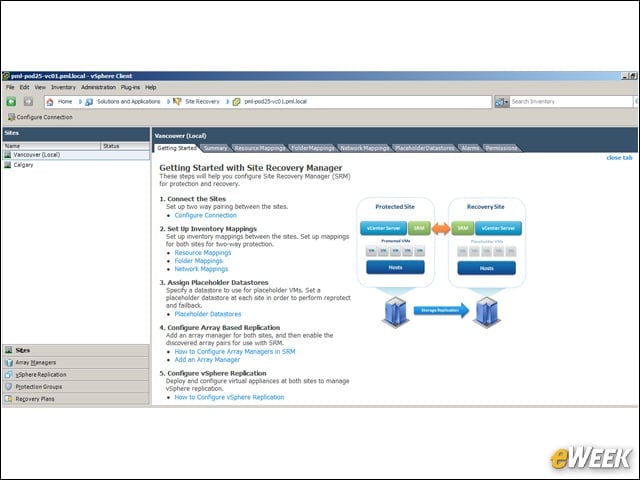The width and height of the screenshot is (640, 480).
Task: Expand breadcrumb arrow after Home
Action: (x=80, y=102)
